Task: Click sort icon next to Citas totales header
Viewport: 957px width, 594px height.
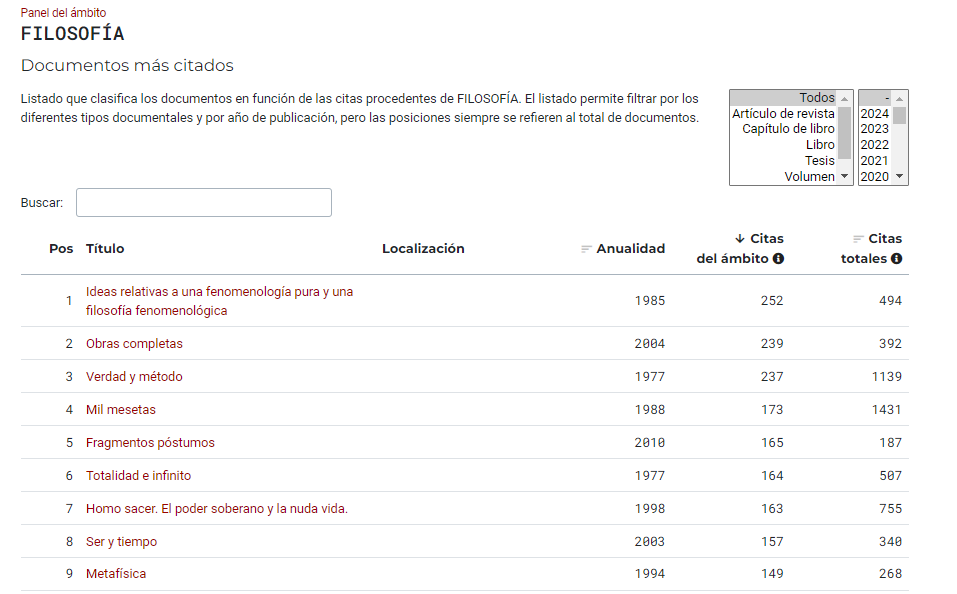Action: pyautogui.click(x=858, y=239)
